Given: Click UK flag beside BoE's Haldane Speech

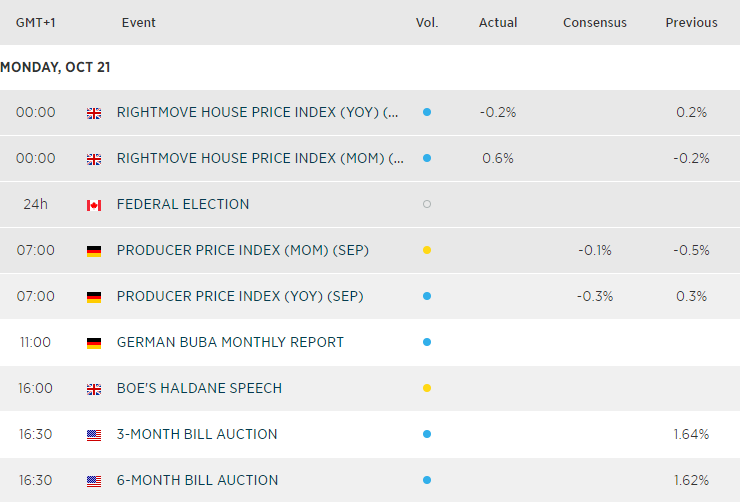Looking at the screenshot, I should tap(94, 389).
